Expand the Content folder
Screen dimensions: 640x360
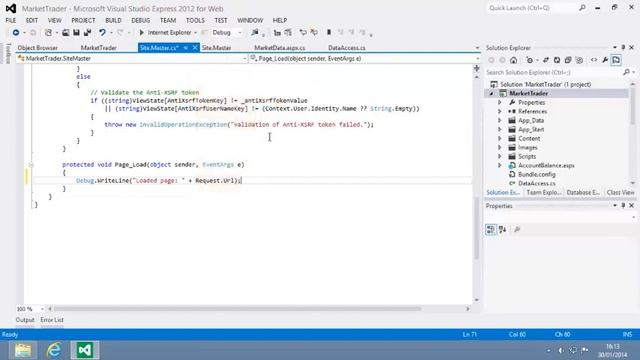tap(500, 138)
